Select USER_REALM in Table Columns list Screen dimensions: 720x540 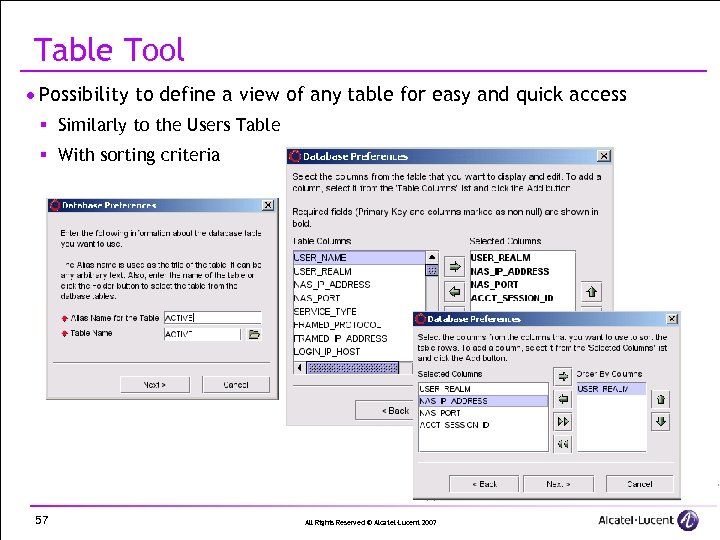pos(359,271)
